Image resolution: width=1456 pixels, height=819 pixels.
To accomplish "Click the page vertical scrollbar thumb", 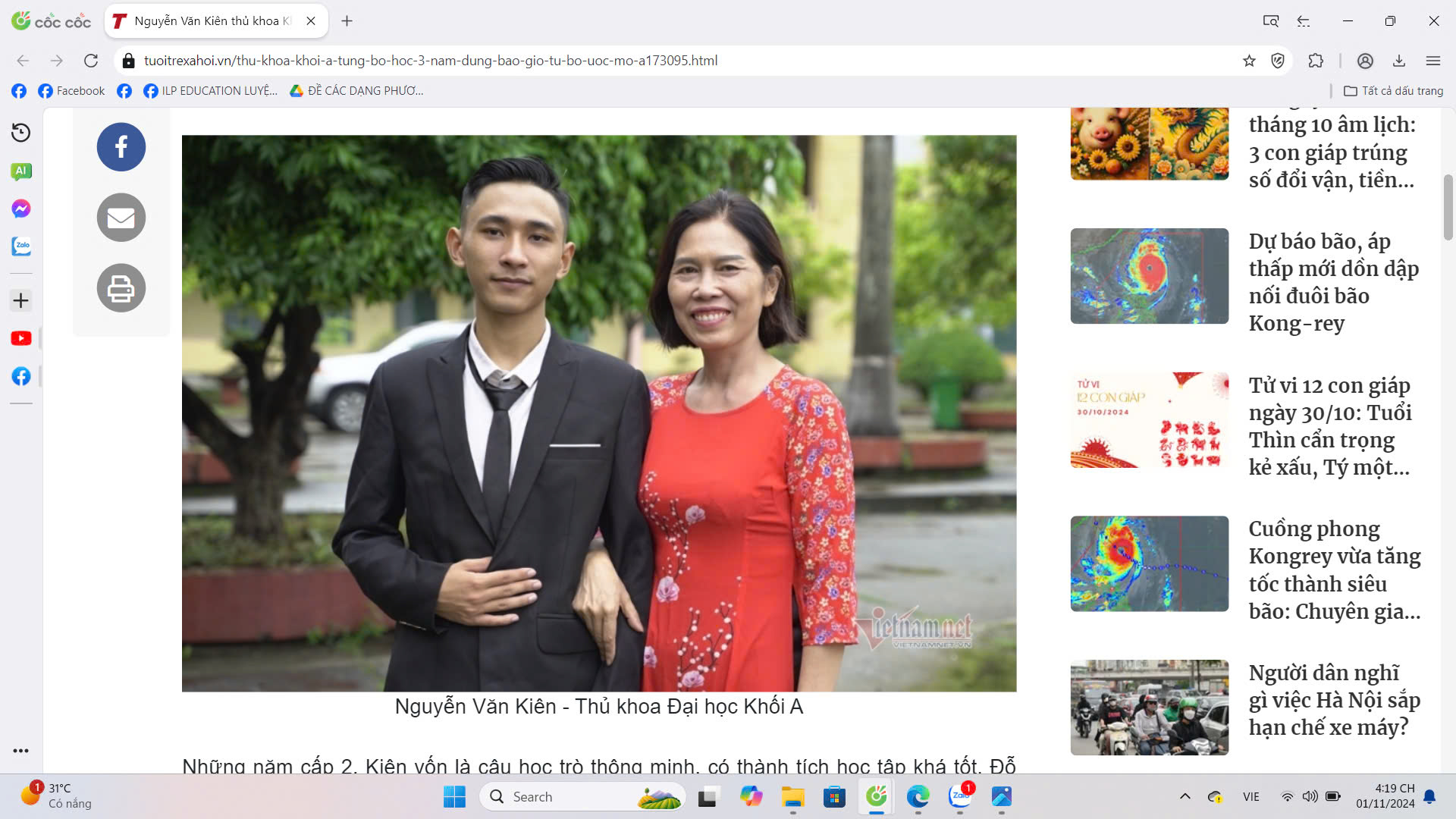I will [x=1448, y=206].
